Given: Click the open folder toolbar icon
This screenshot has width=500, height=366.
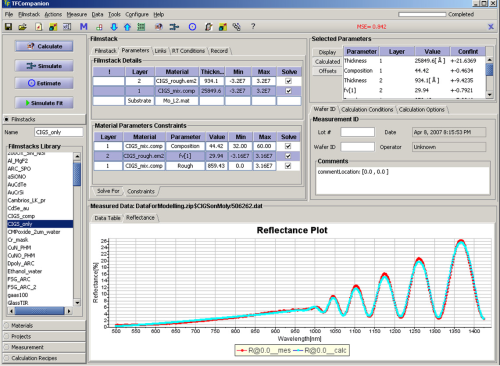Looking at the screenshot, I should [23, 27].
